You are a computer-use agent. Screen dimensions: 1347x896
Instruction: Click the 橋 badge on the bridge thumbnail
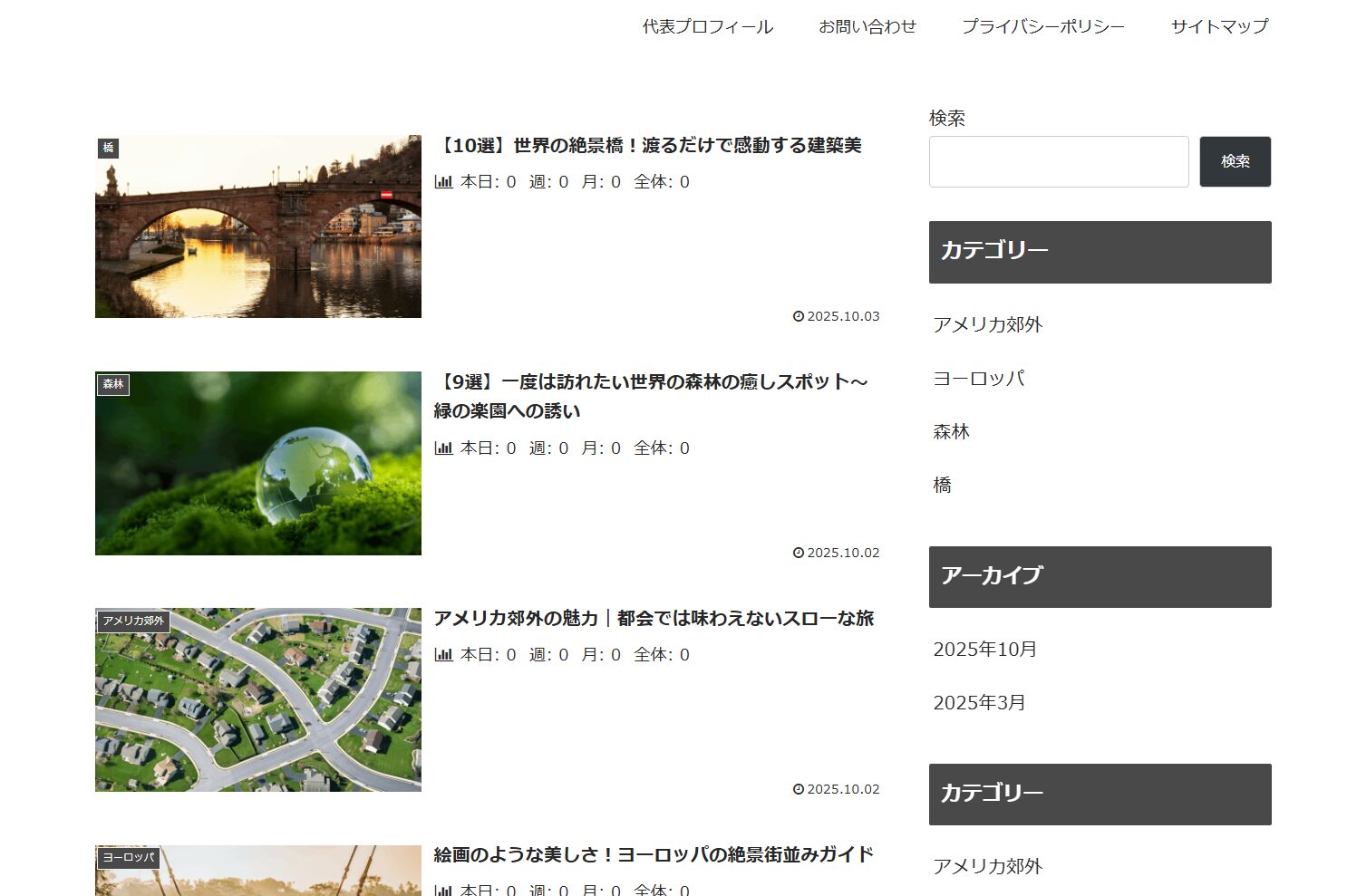(109, 148)
